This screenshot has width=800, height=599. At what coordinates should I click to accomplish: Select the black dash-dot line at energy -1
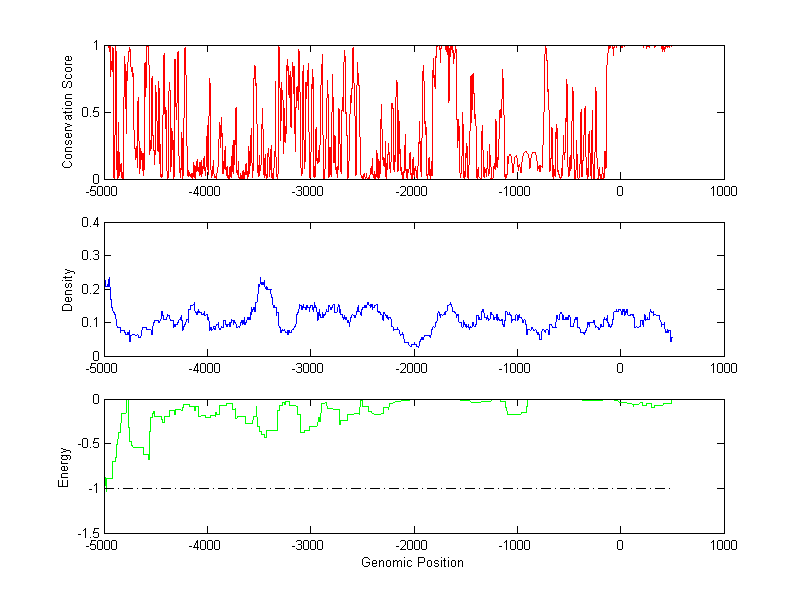400,488
